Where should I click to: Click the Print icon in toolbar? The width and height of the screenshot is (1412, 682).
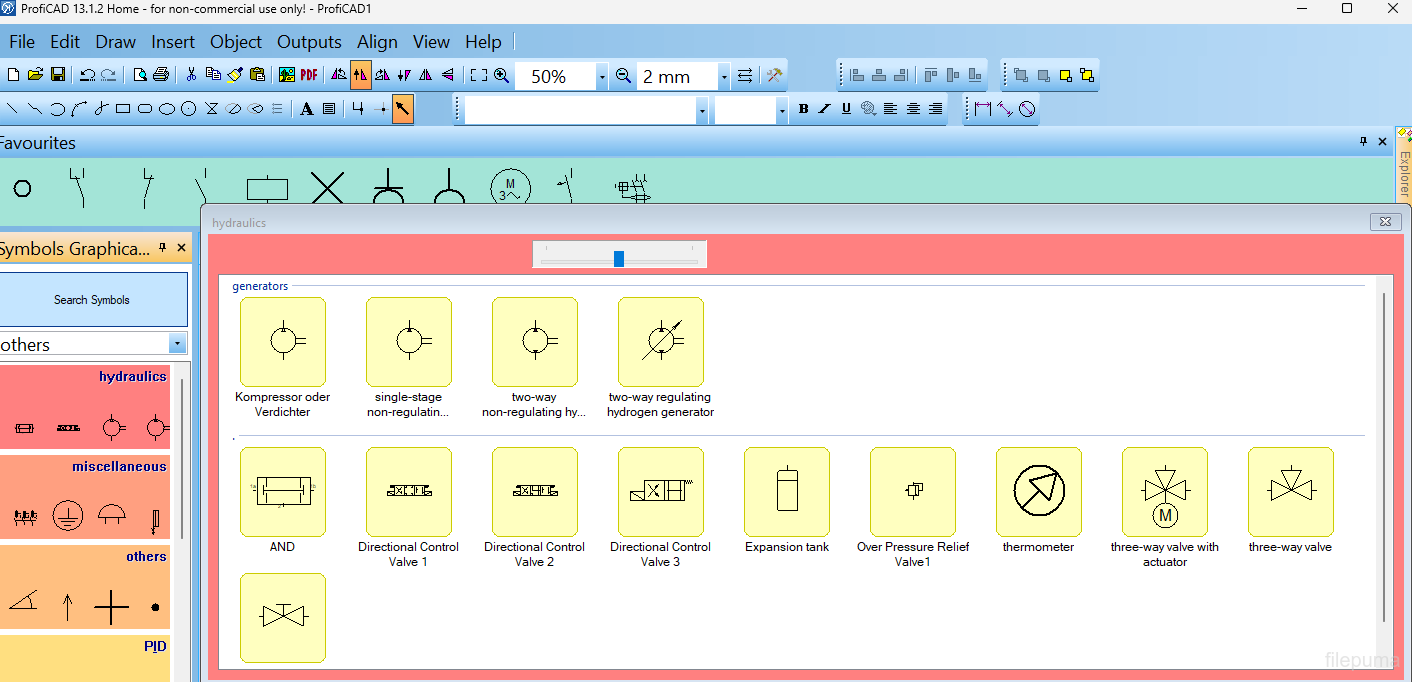point(161,75)
